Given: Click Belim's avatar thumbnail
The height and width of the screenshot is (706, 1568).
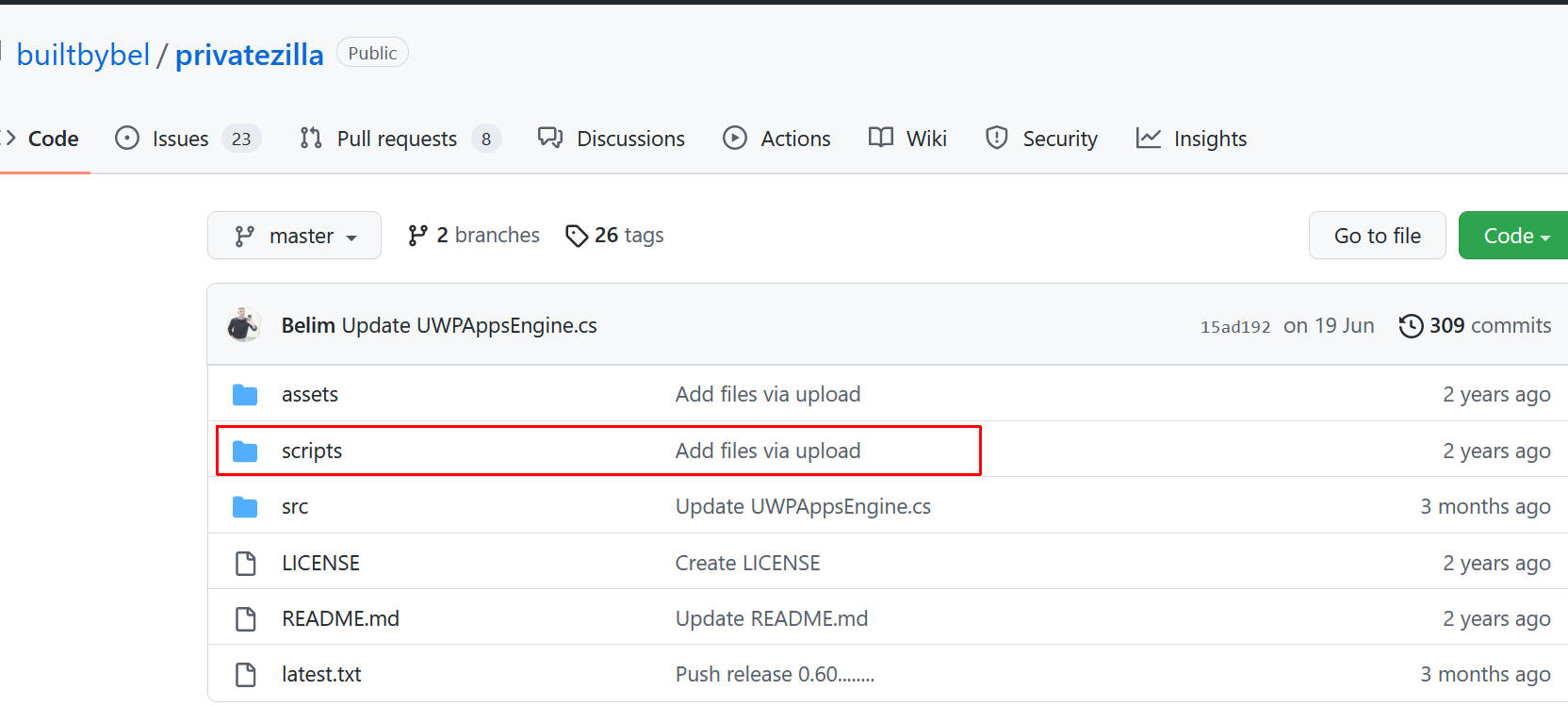Looking at the screenshot, I should pyautogui.click(x=244, y=325).
